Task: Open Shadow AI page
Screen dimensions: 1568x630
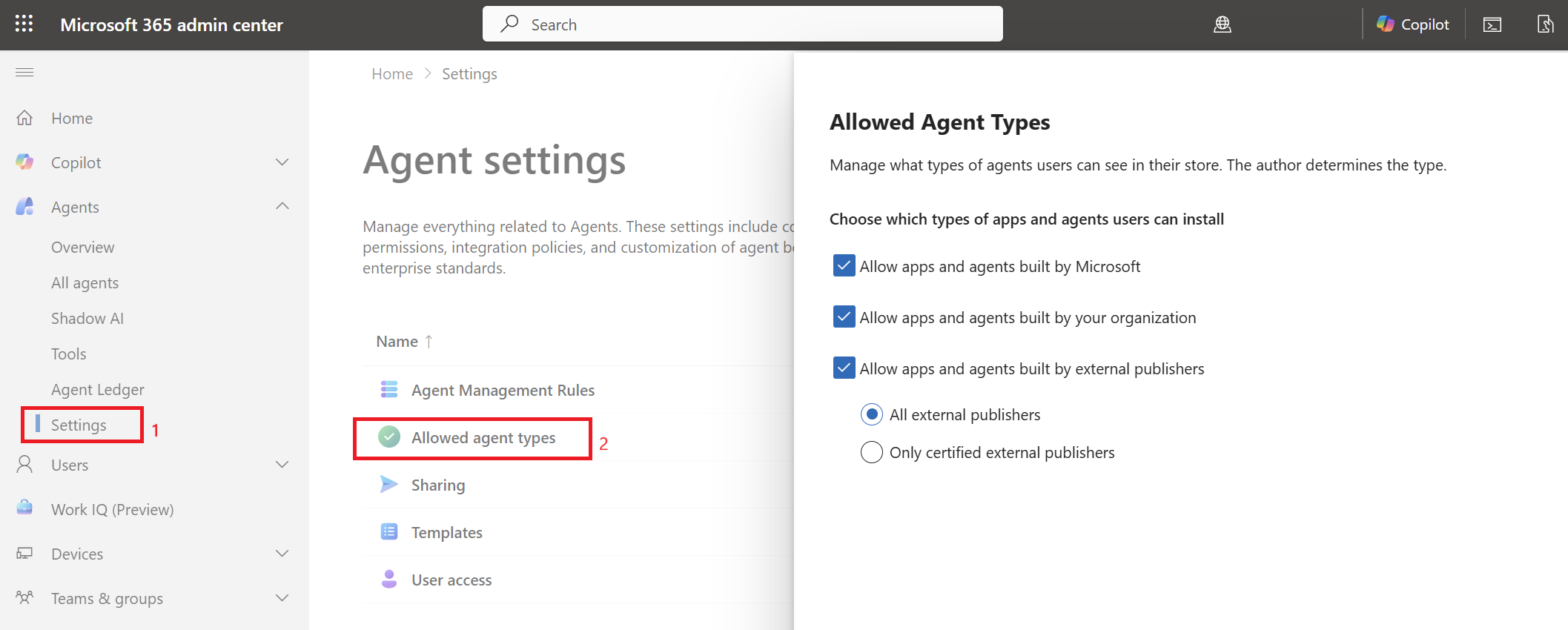Action: coord(87,319)
